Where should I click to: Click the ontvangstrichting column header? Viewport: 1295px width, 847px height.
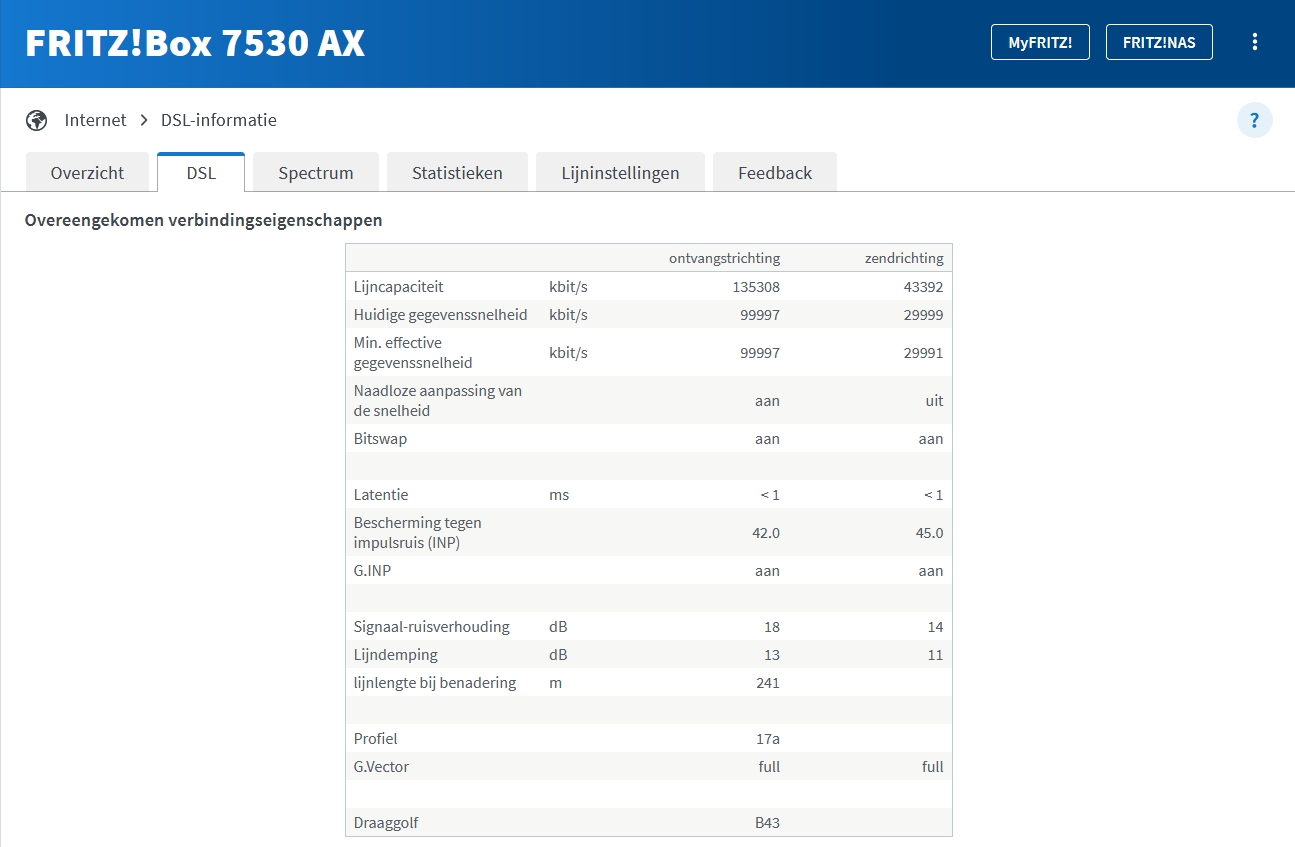(x=724, y=258)
